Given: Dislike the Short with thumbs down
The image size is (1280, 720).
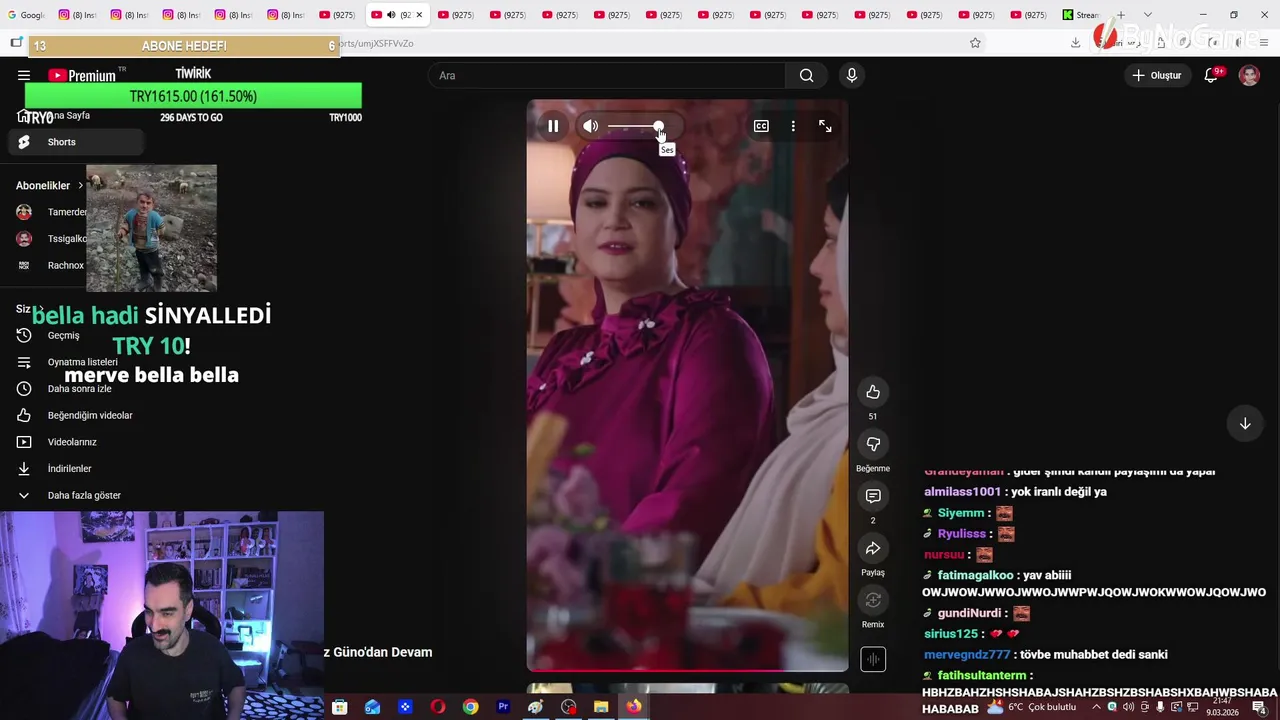Looking at the screenshot, I should tap(873, 444).
